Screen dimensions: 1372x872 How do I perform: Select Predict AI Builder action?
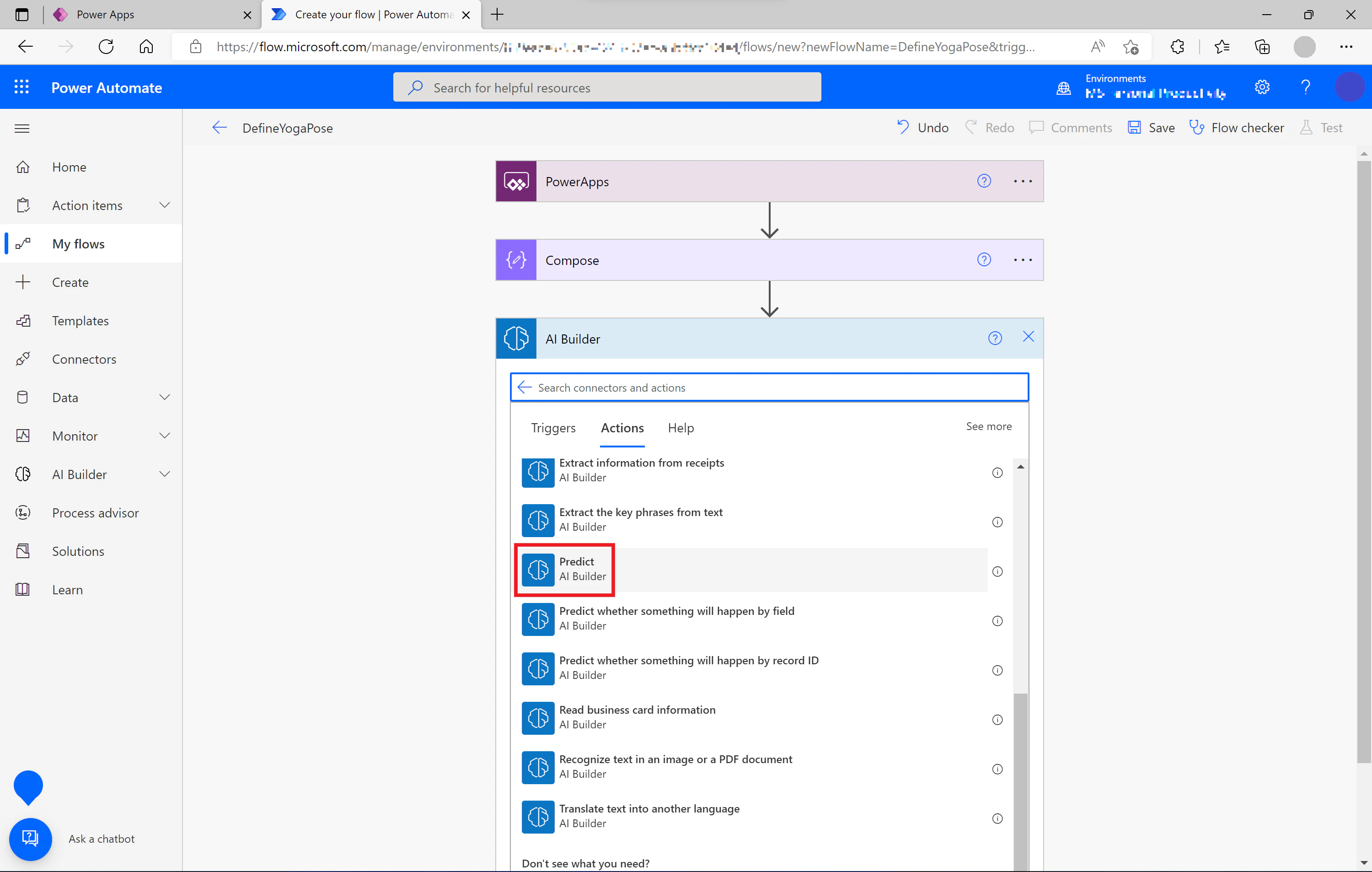755,570
